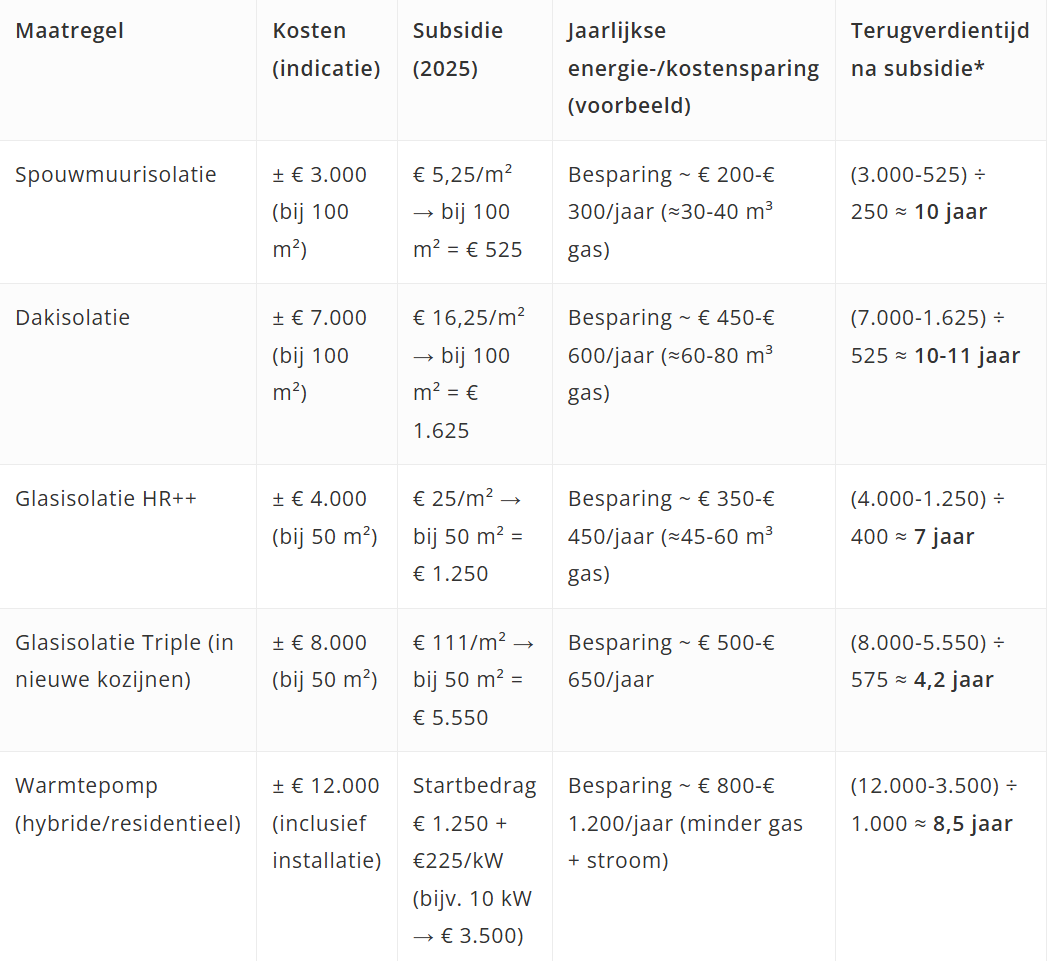Click the ± € 7.000 cost cell
Image resolution: width=1047 pixels, height=961 pixels.
[320, 355]
